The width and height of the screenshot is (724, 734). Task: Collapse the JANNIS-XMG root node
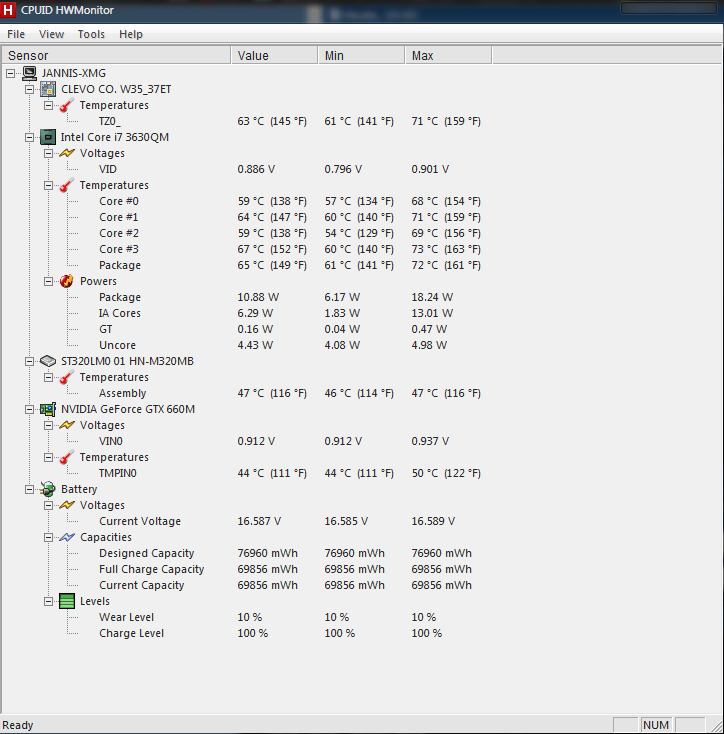[11, 73]
